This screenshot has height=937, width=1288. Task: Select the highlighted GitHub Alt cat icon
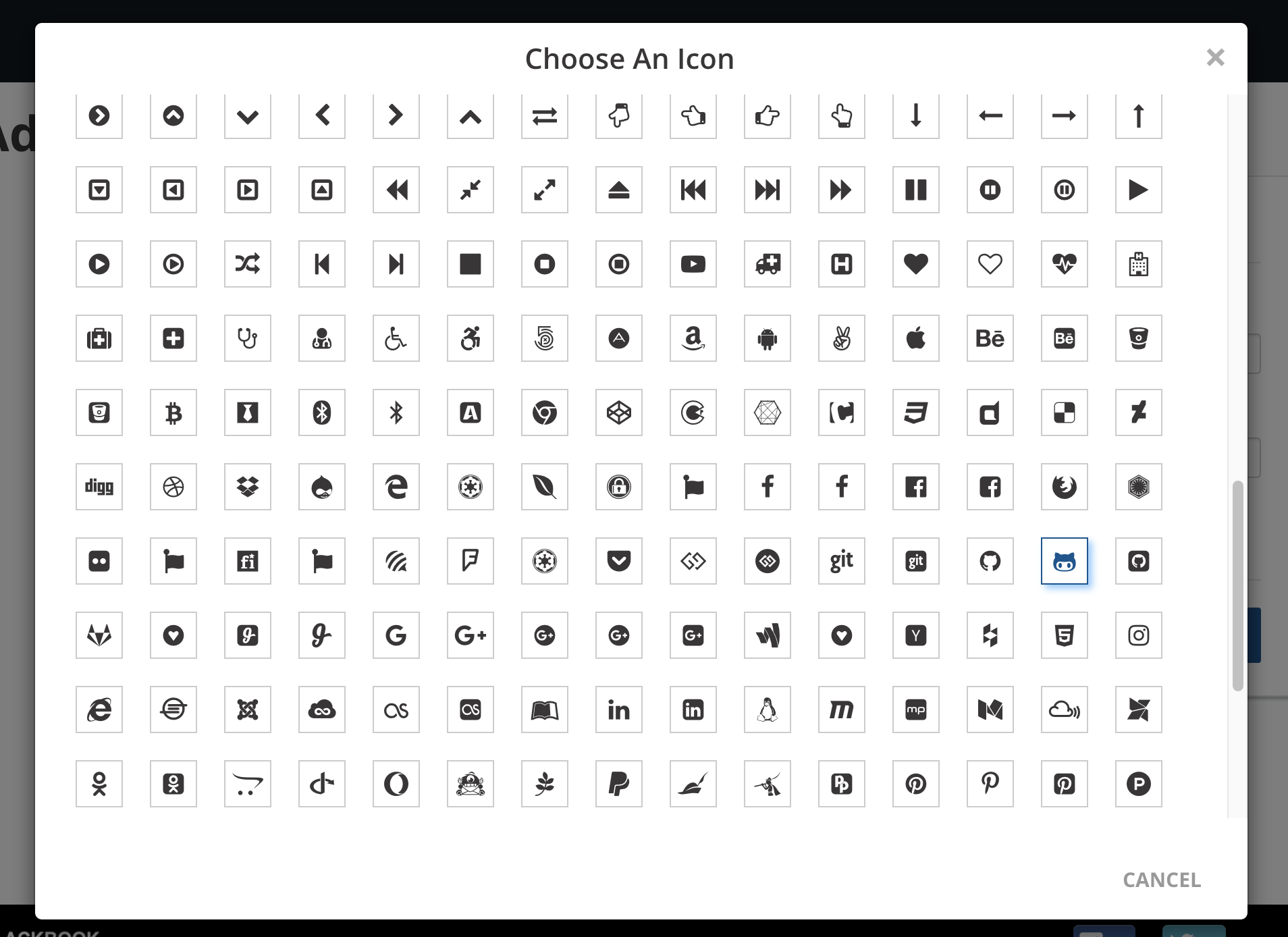tap(1065, 561)
